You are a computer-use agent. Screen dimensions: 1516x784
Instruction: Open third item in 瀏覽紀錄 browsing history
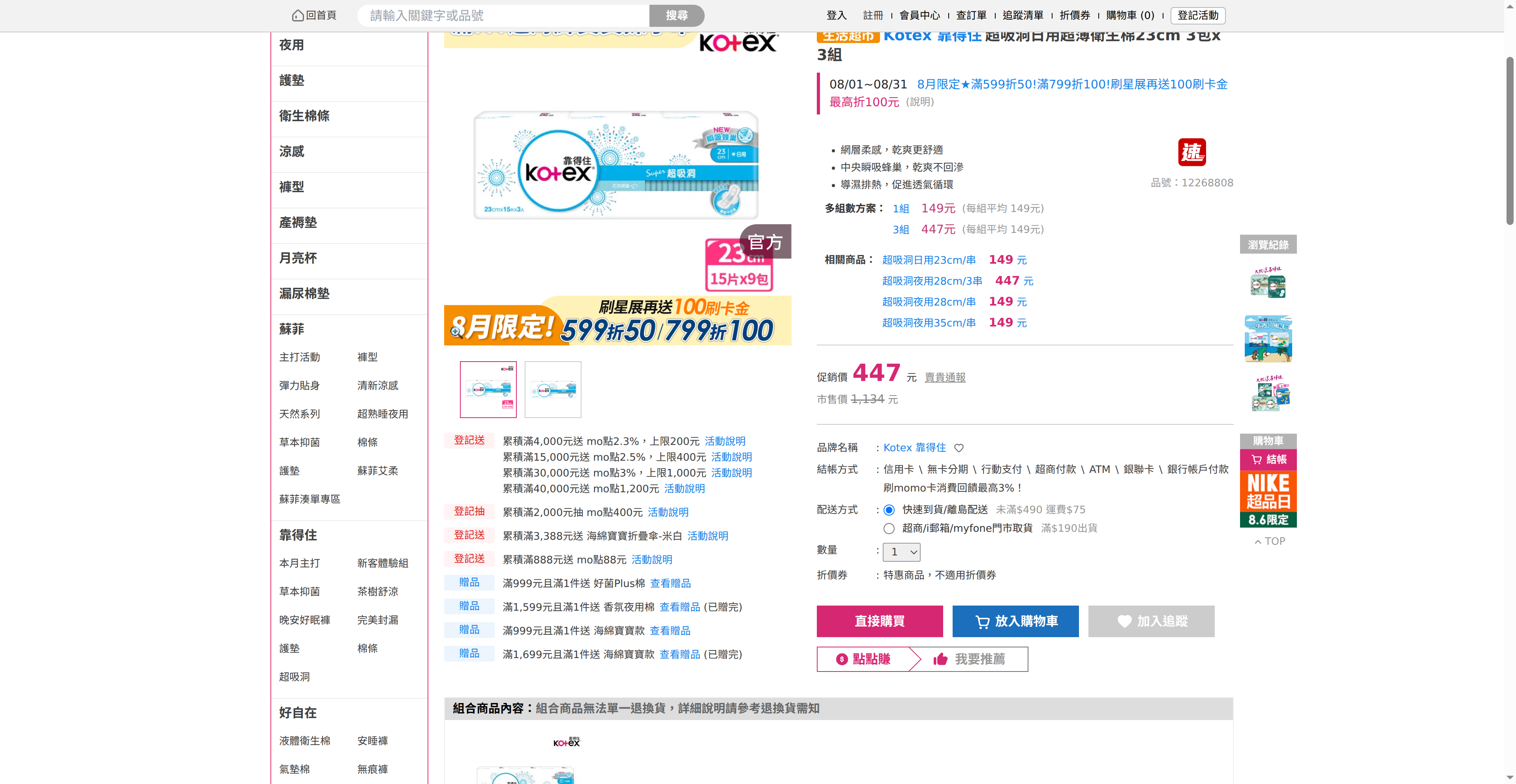(1268, 393)
